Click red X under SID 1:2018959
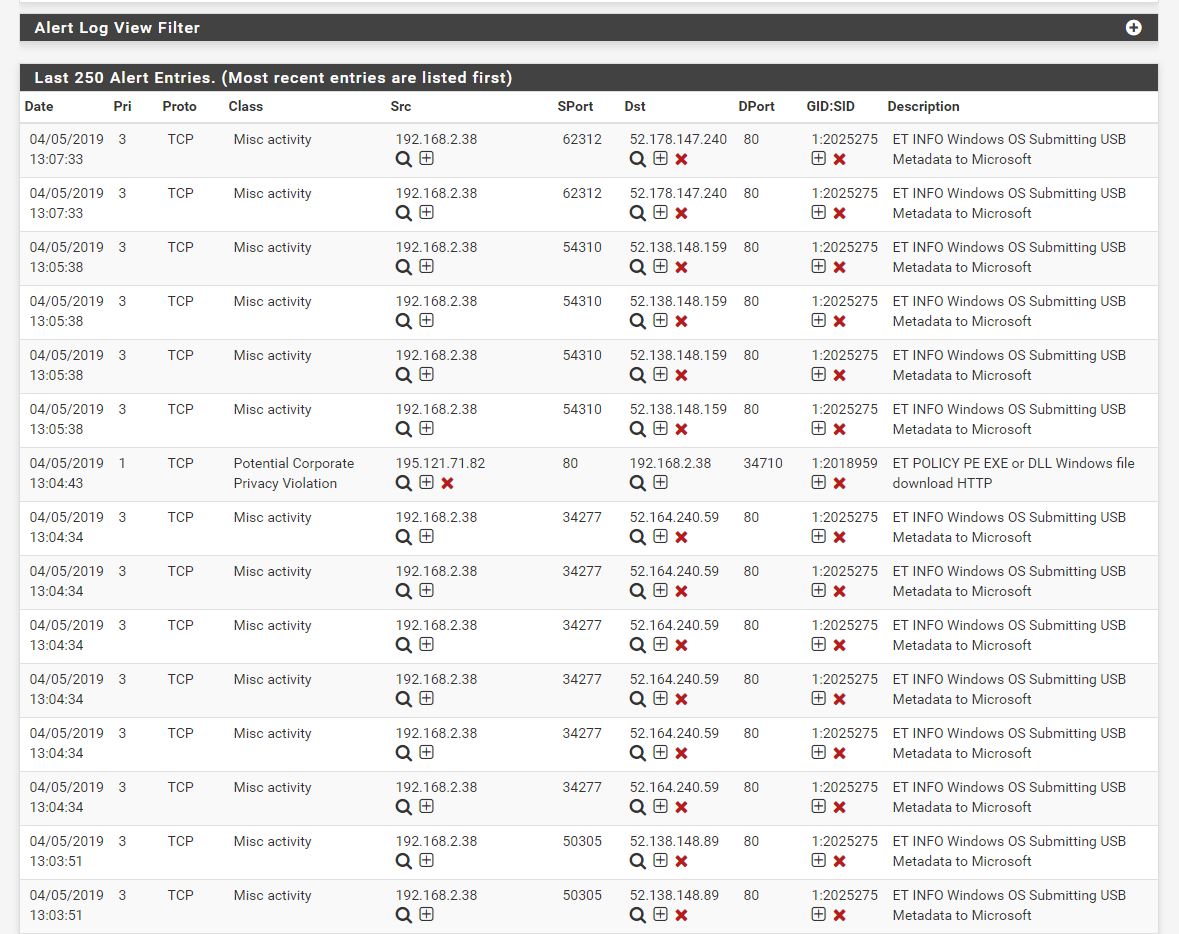The image size is (1179, 934). [840, 483]
